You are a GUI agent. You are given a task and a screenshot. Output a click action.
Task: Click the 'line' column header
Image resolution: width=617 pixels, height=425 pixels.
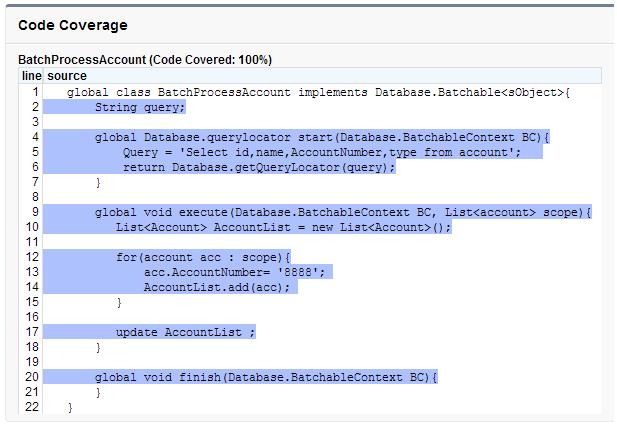[x=31, y=76]
